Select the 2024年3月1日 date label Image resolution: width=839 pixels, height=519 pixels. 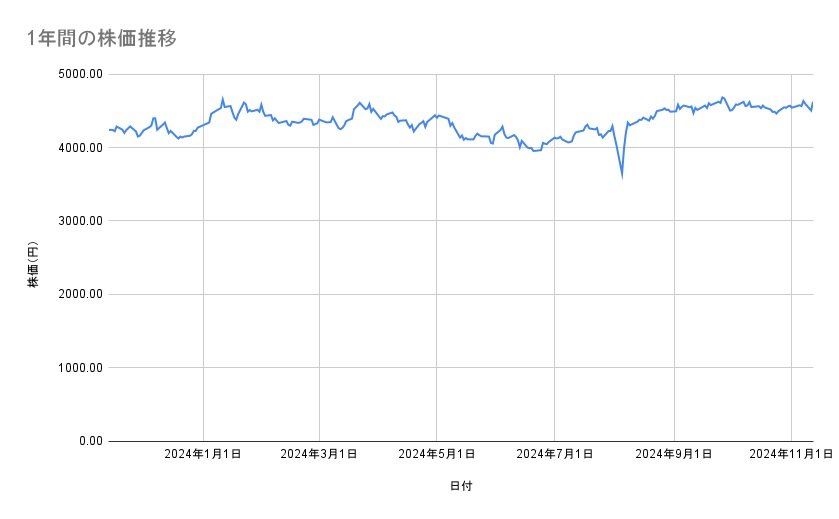[320, 455]
